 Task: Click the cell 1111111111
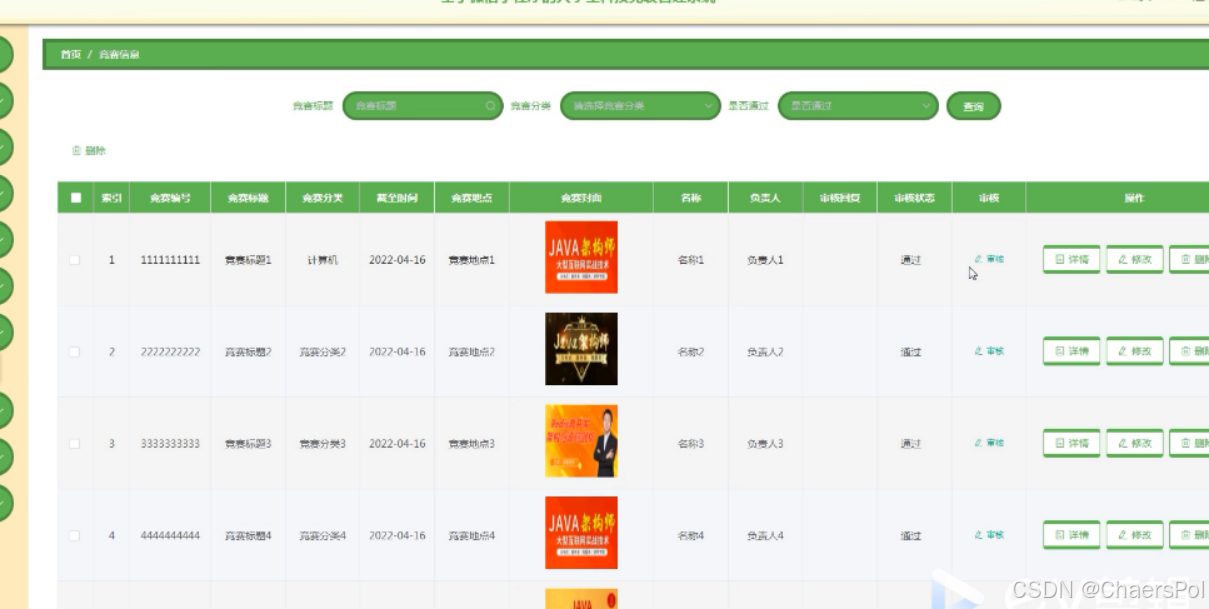pos(170,260)
